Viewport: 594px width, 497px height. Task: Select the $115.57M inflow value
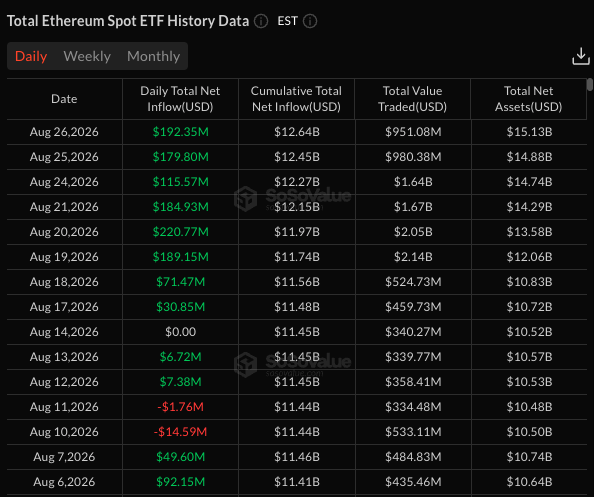[x=180, y=182]
